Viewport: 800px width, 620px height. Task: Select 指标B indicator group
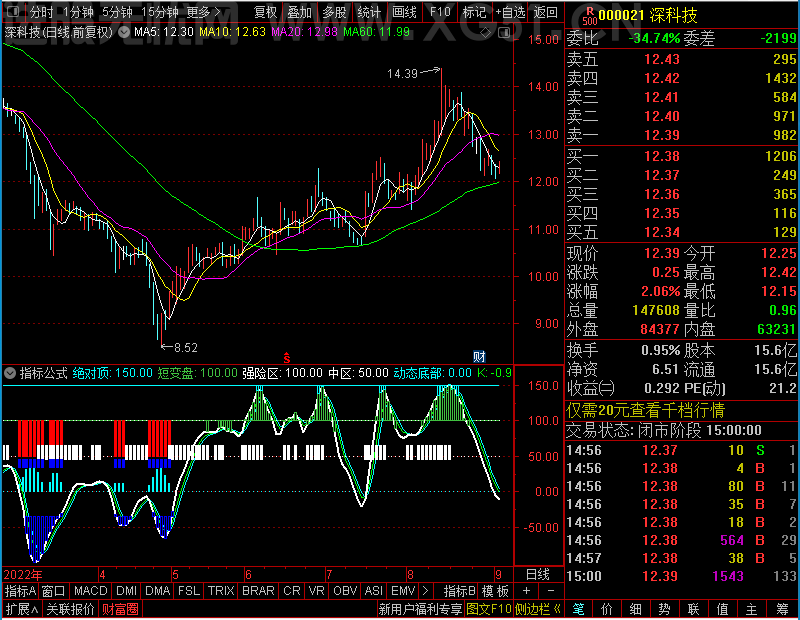pyautogui.click(x=460, y=591)
